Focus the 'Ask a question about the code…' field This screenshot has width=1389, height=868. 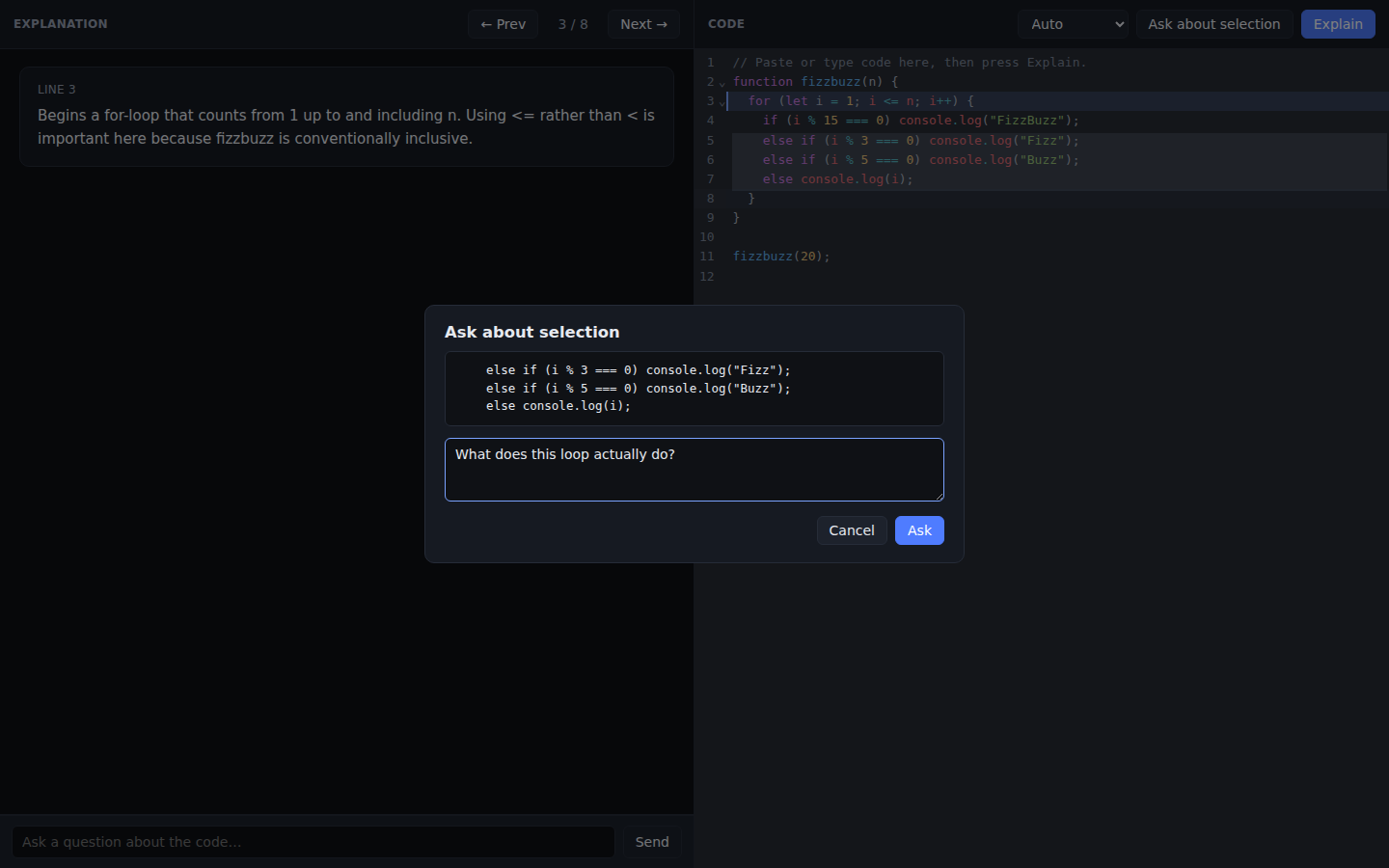point(313,842)
